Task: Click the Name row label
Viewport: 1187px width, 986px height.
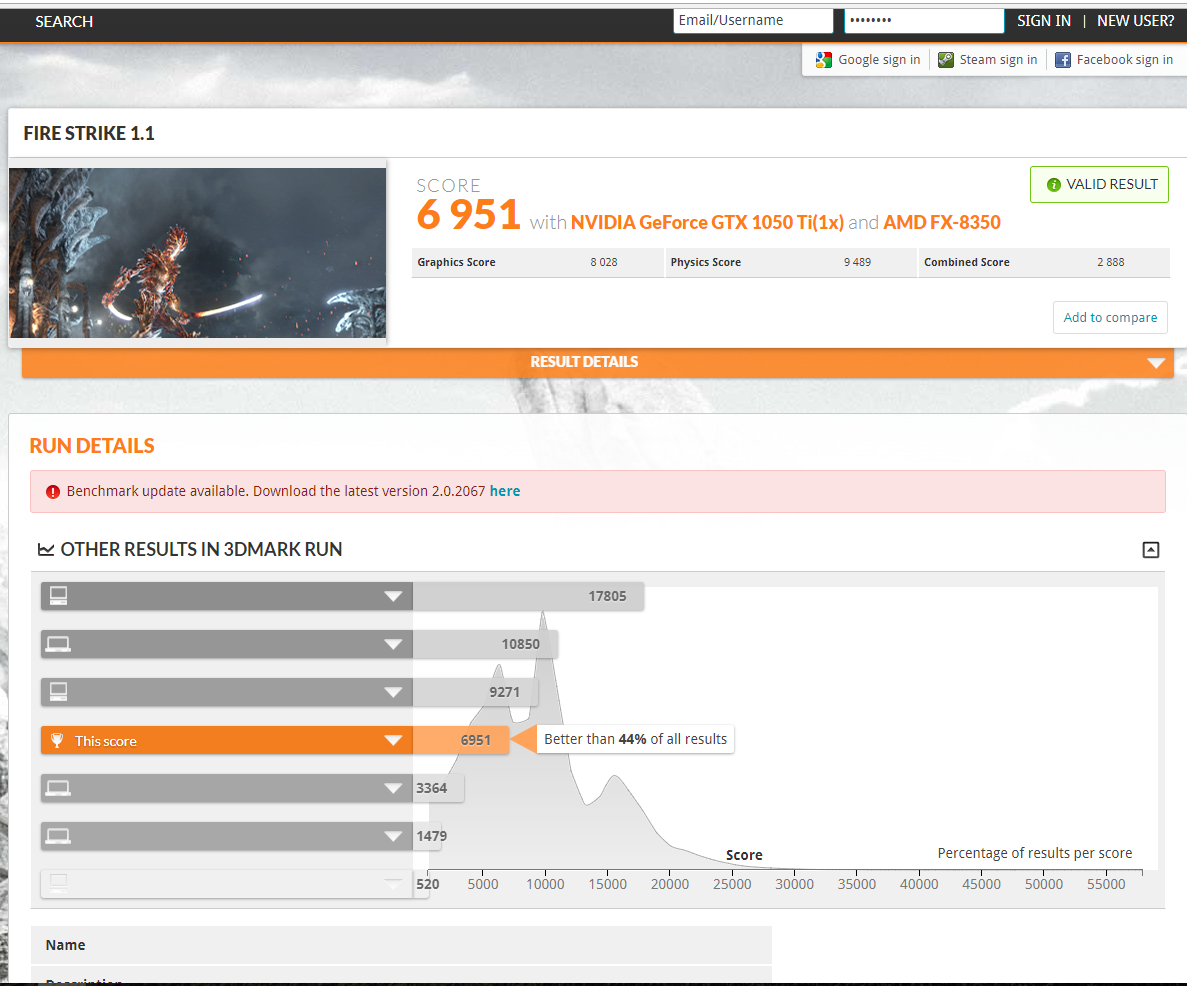Action: click(x=65, y=945)
